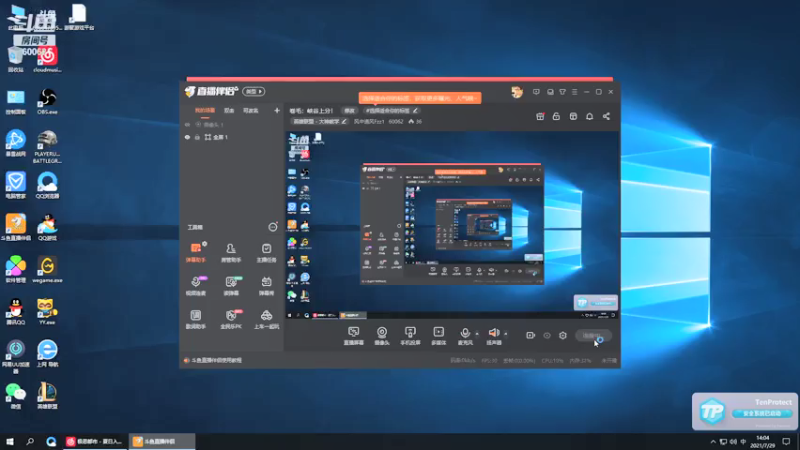Open the skin (shirt) icon in title bar
This screenshot has width=800, height=450.
562,92
